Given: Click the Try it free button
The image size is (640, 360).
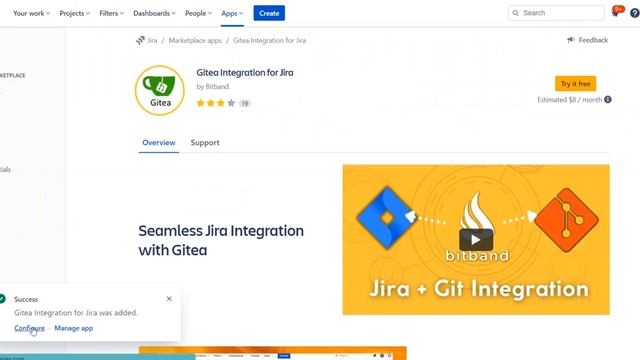Looking at the screenshot, I should (x=575, y=84).
